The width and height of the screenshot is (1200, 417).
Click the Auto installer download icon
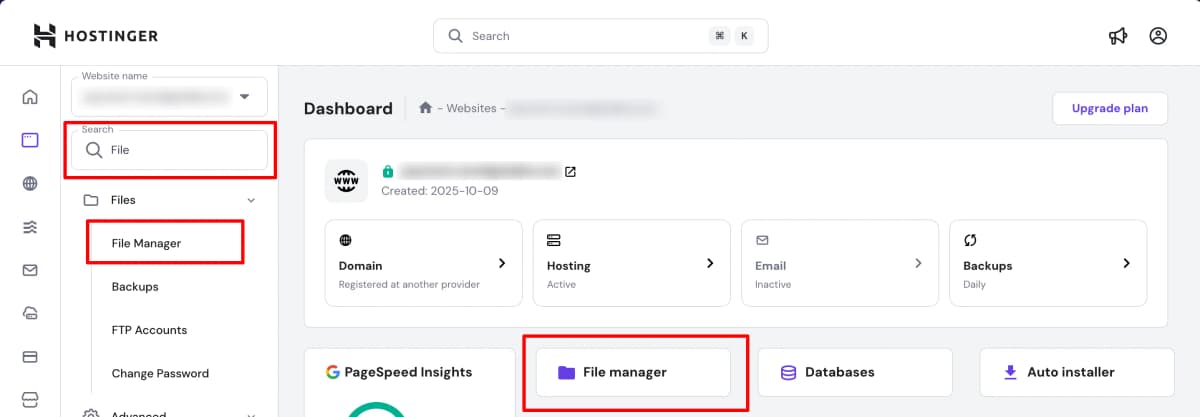tap(1010, 372)
